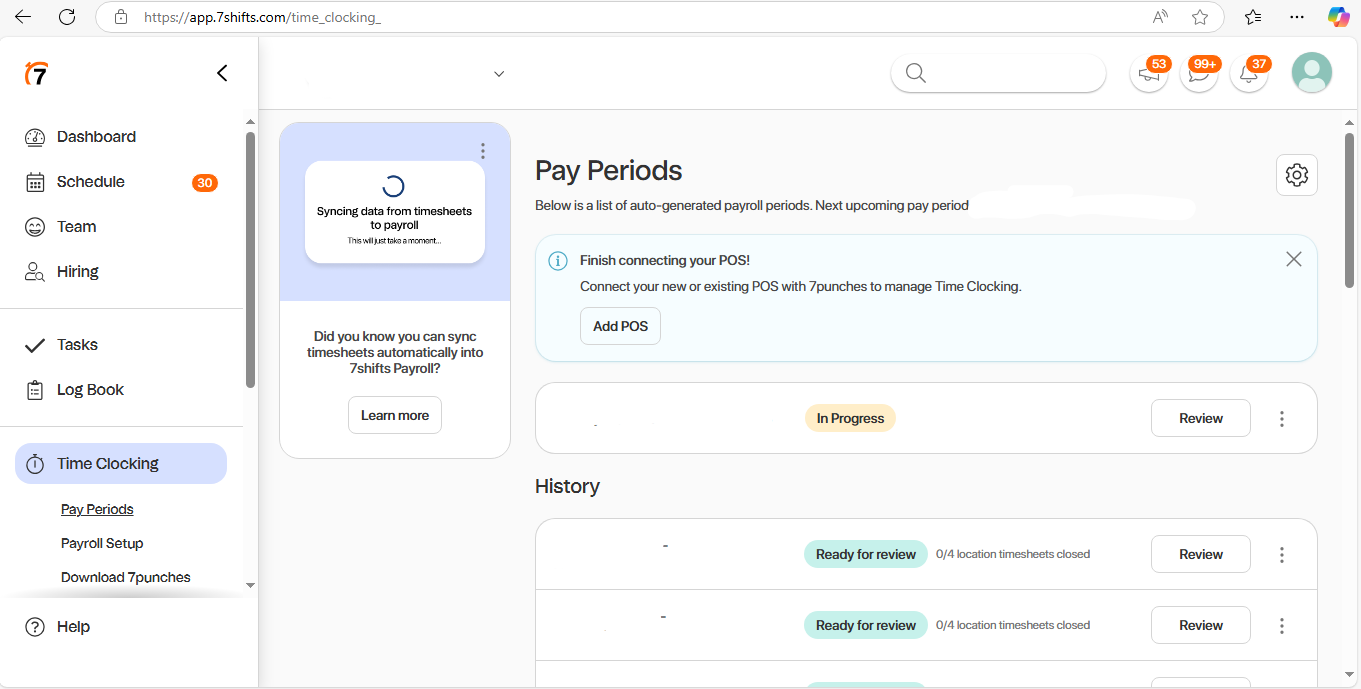The width and height of the screenshot is (1361, 689).
Task: Dismiss the Finish connecting POS banner
Action: [x=1293, y=260]
